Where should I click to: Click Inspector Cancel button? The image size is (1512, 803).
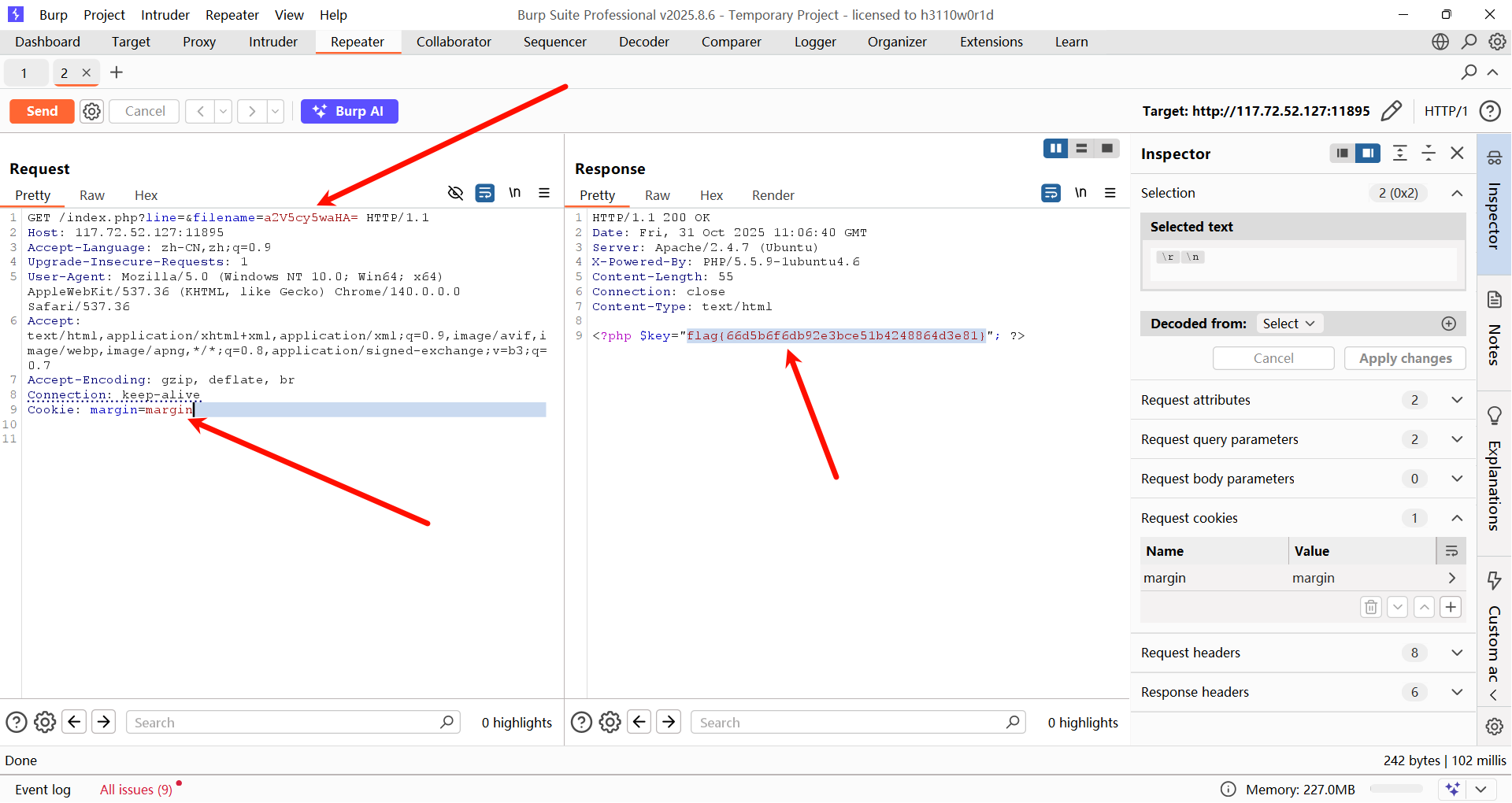(1273, 358)
